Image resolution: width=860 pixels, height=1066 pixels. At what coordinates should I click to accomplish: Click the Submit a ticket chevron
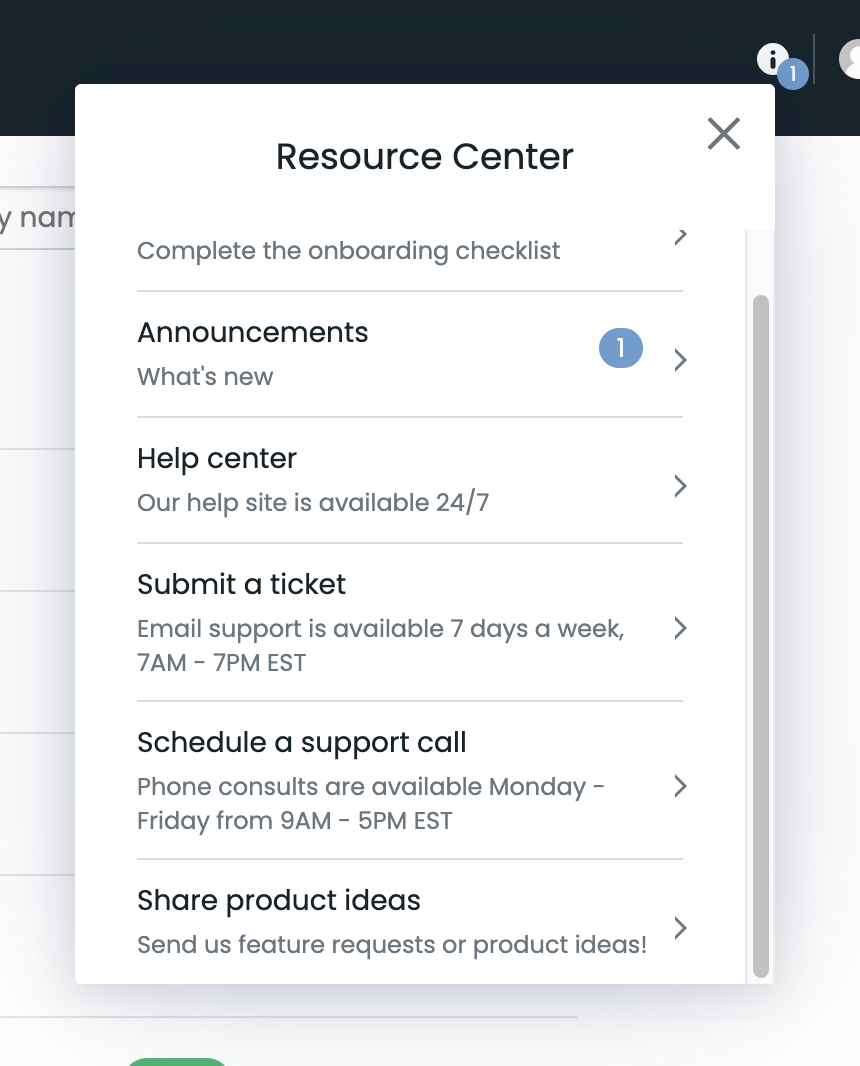pyautogui.click(x=680, y=628)
